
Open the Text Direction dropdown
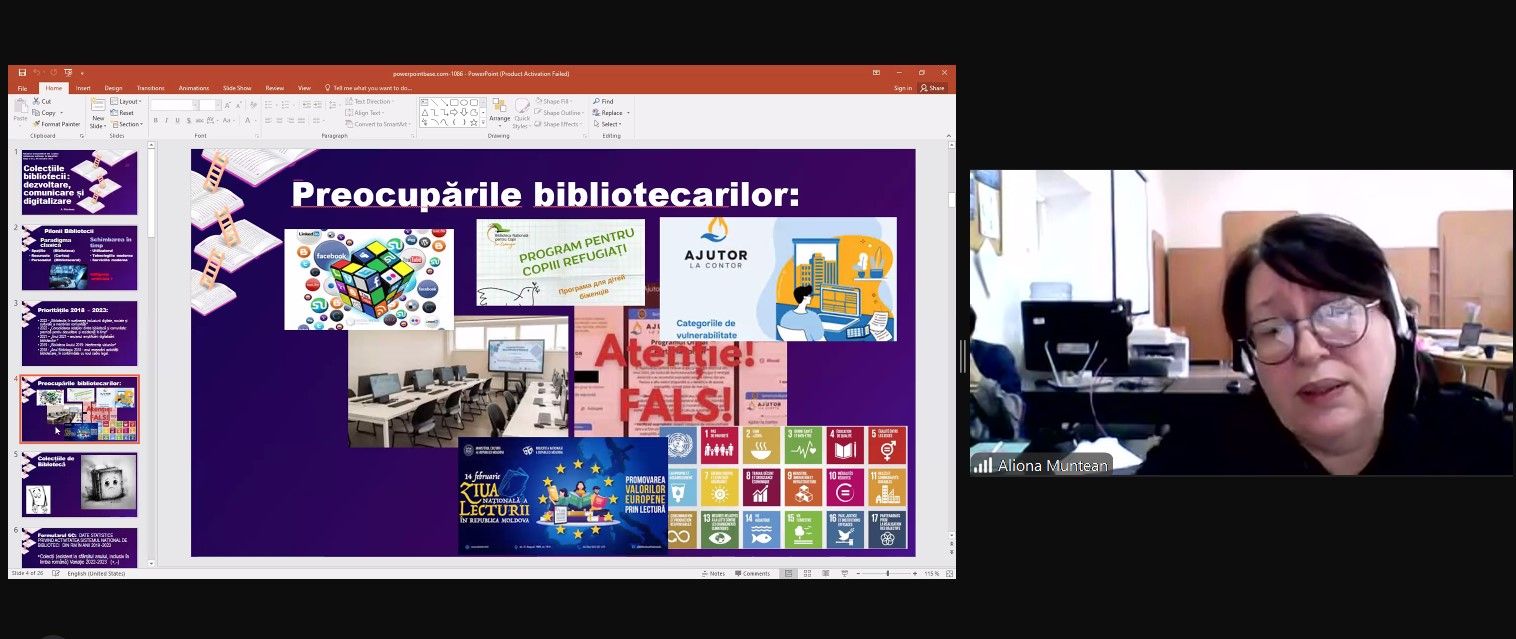tap(370, 101)
